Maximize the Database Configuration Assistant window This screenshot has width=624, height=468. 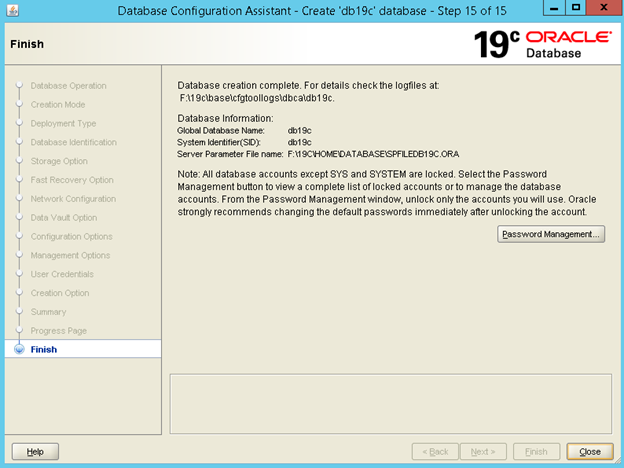tap(576, 8)
